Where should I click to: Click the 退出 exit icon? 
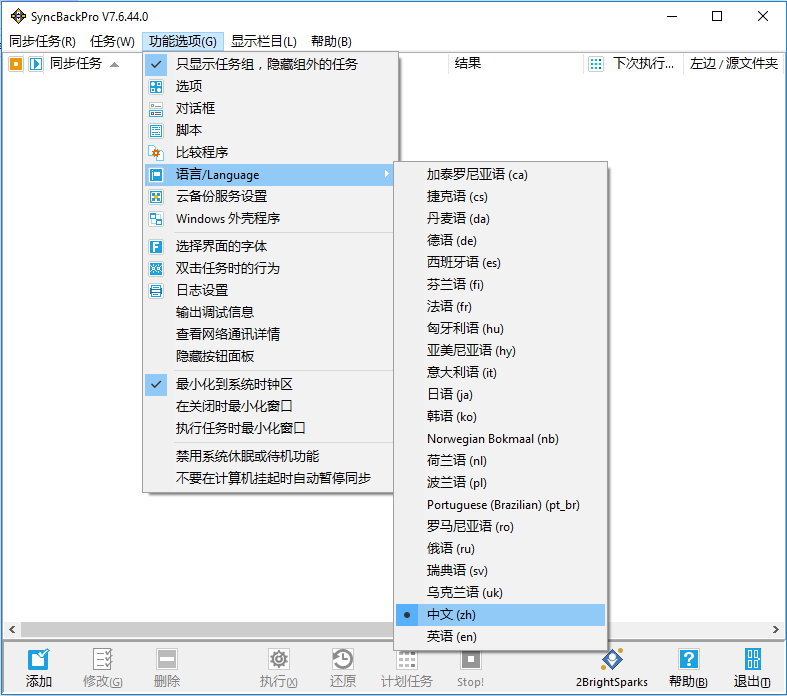(752, 659)
